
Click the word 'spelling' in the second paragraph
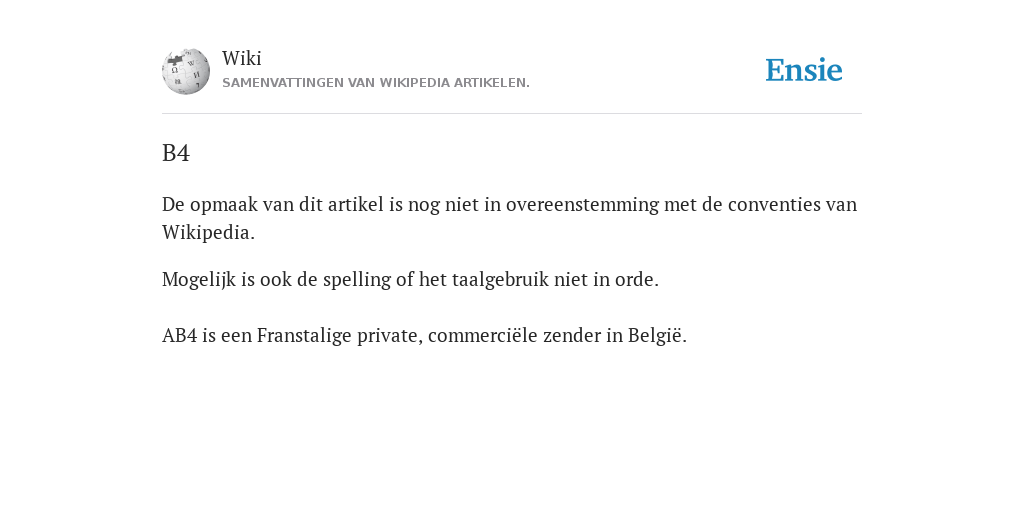(357, 280)
